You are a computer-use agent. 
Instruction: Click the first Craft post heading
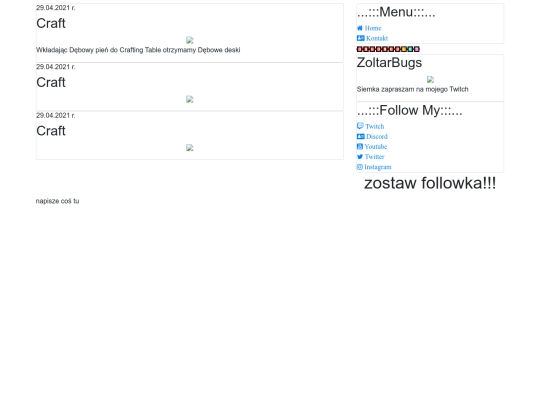pos(51,23)
